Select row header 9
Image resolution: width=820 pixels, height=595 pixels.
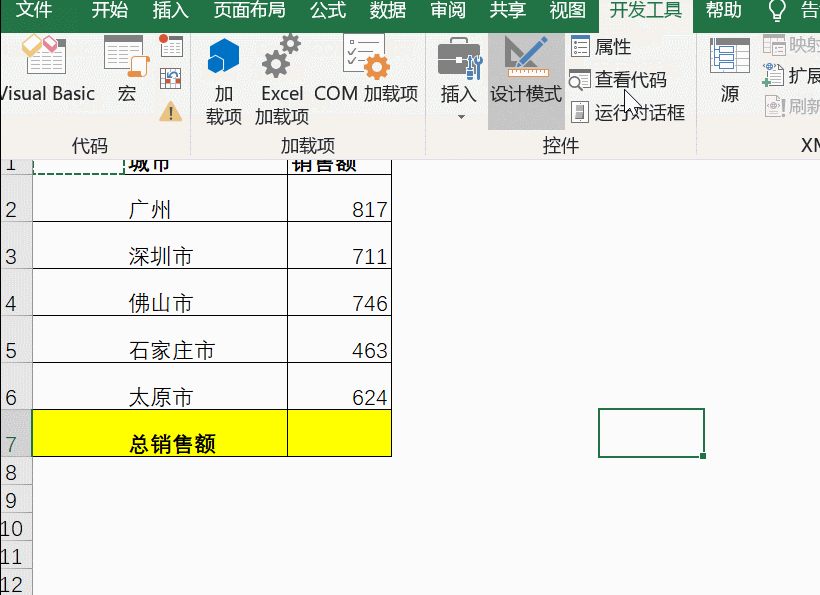tap(16, 500)
